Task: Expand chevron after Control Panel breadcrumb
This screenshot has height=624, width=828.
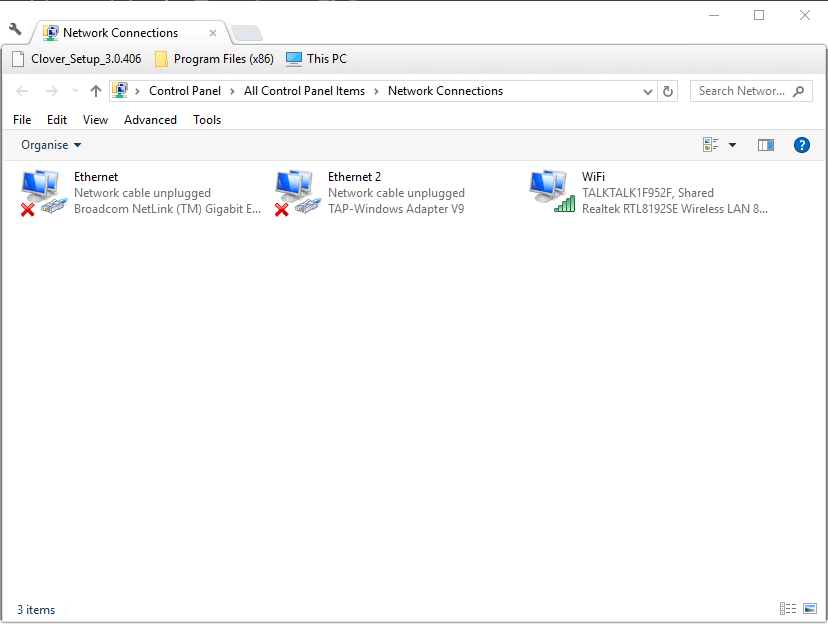Action: (x=232, y=91)
